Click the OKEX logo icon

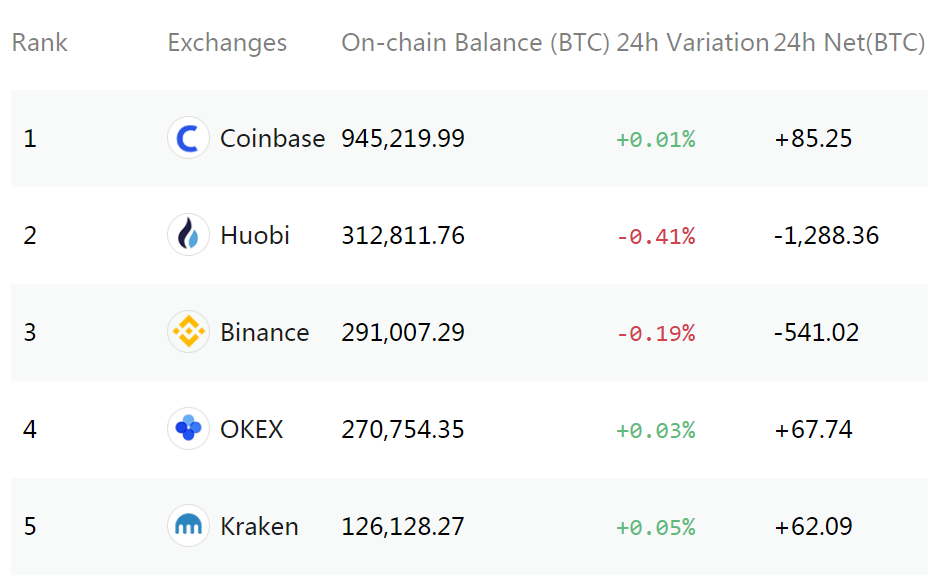coord(188,428)
